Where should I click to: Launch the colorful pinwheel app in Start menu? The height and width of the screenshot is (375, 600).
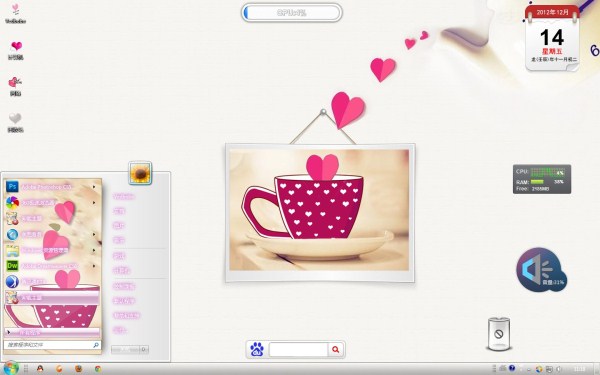coord(52,202)
